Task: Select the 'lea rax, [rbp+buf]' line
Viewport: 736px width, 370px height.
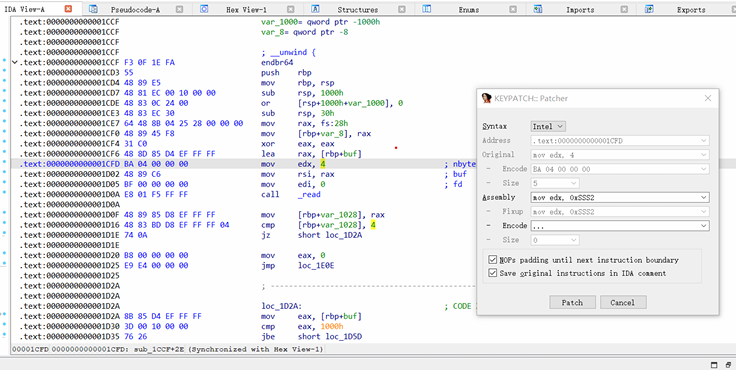Action: coord(311,154)
